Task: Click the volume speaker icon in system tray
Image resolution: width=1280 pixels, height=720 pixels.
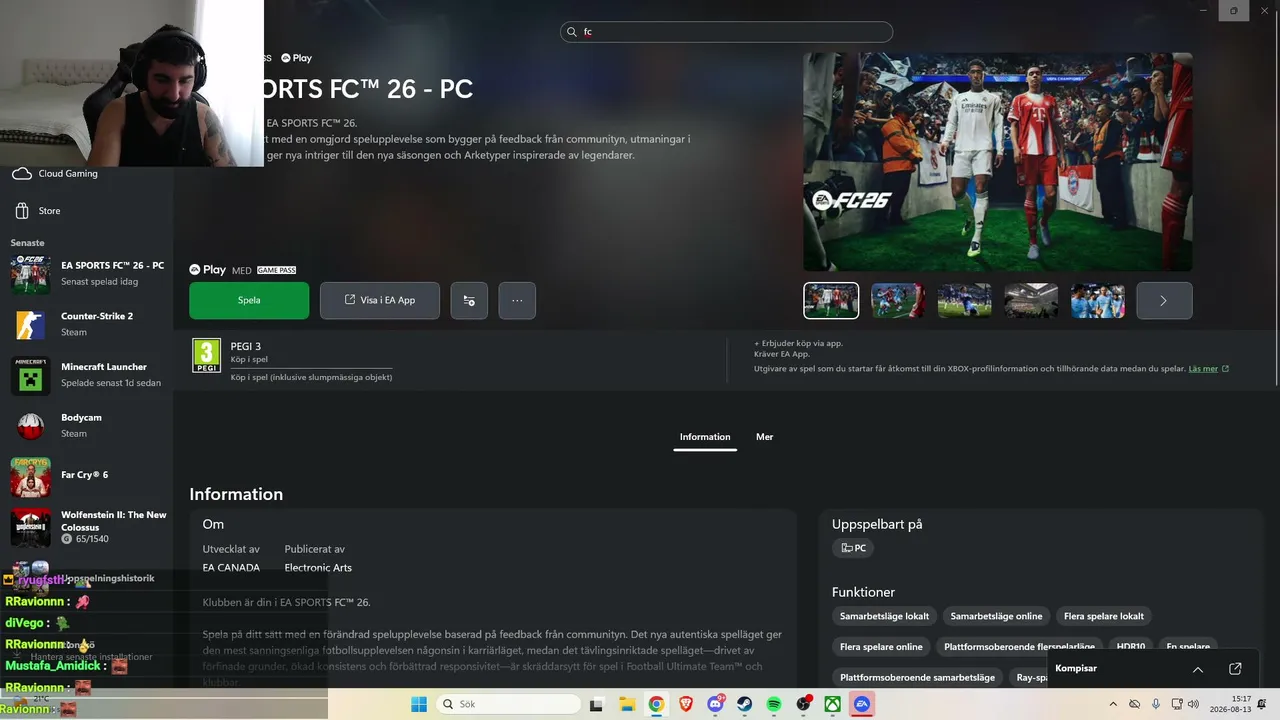Action: pos(1193,704)
